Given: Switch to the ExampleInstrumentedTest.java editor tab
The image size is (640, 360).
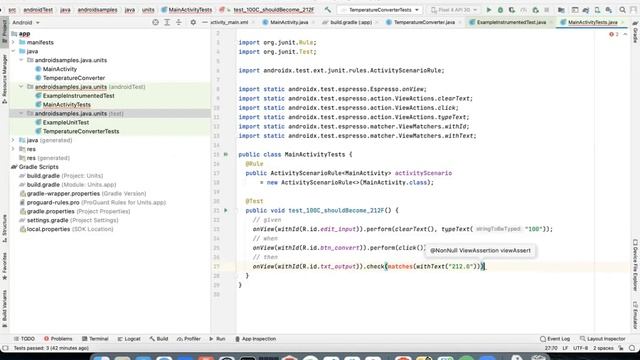Looking at the screenshot, I should pos(511,22).
